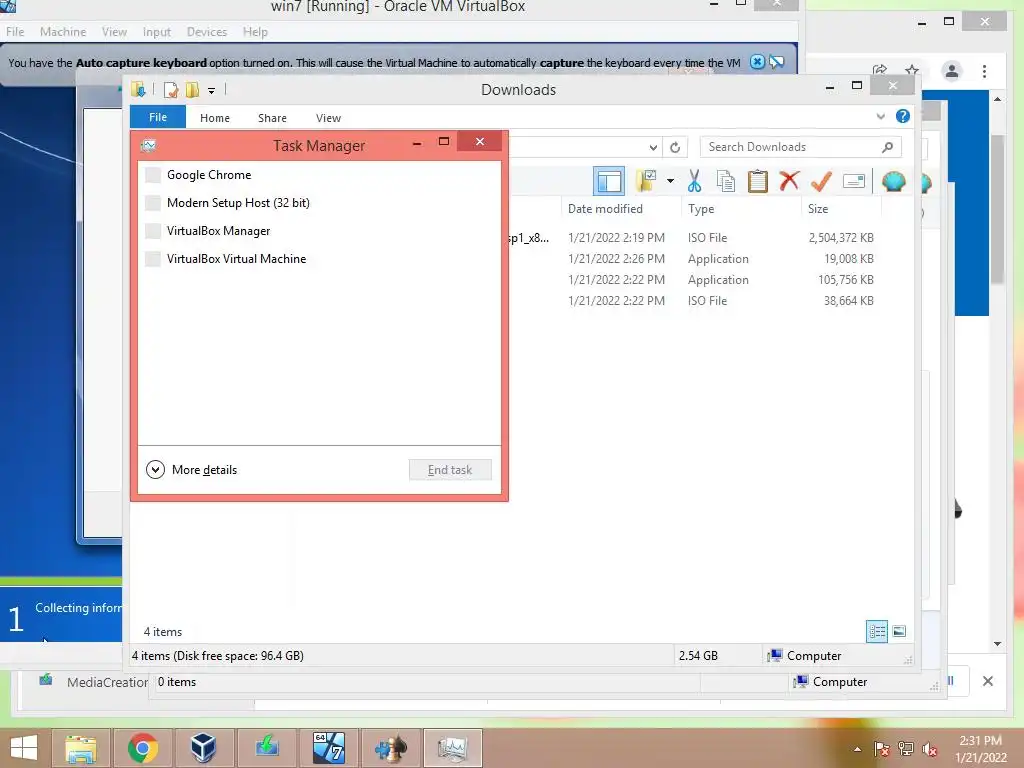This screenshot has width=1024, height=768.
Task: Click the Cut scissors icon
Action: pos(694,182)
